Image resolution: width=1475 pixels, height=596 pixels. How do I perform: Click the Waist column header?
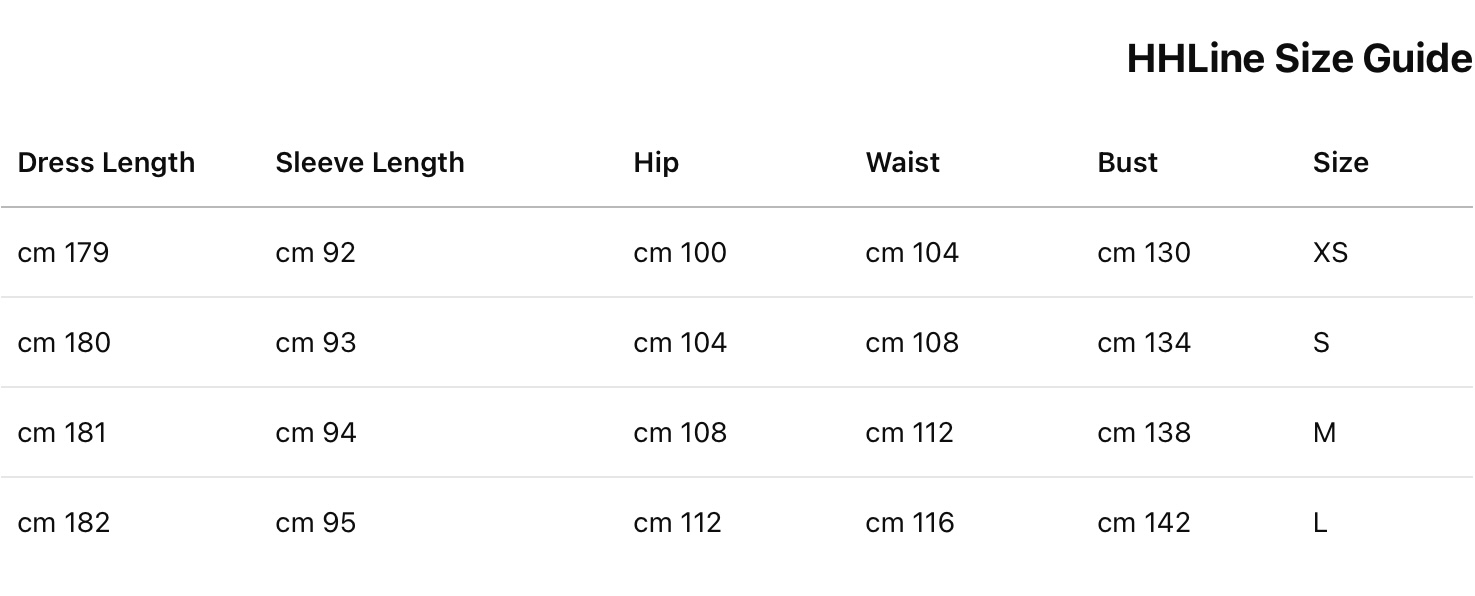[x=902, y=163]
